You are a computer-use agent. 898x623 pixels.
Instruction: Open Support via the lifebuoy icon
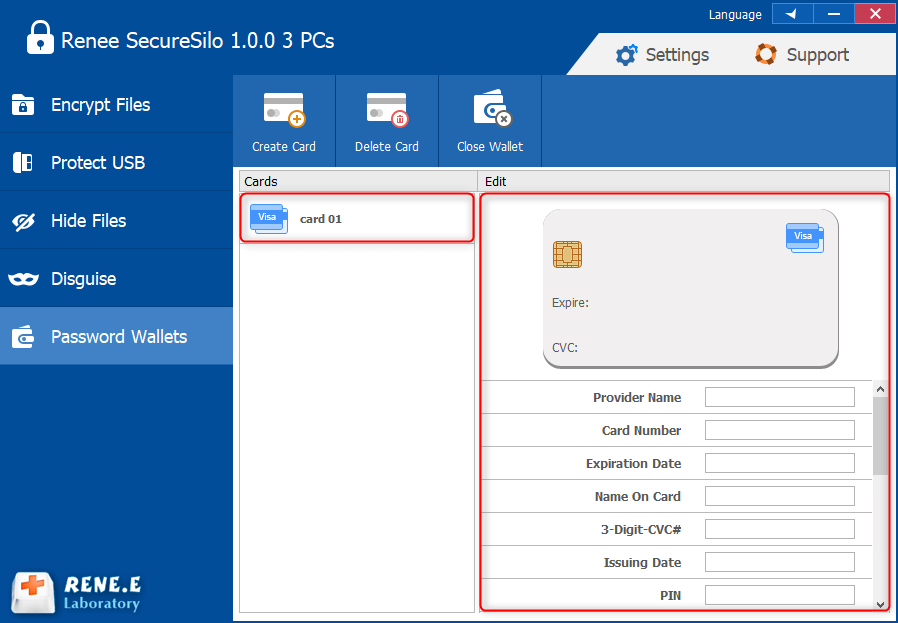point(766,55)
